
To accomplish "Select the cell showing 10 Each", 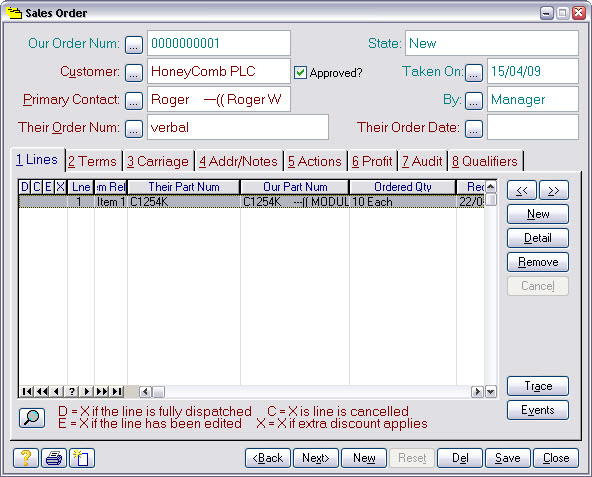I will pos(403,202).
